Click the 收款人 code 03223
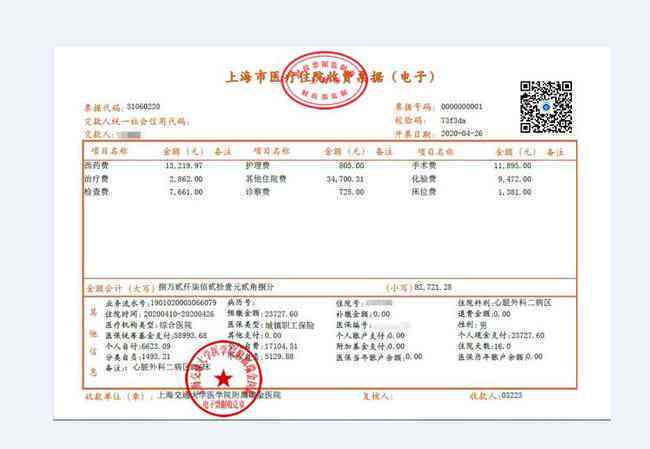 coord(512,396)
